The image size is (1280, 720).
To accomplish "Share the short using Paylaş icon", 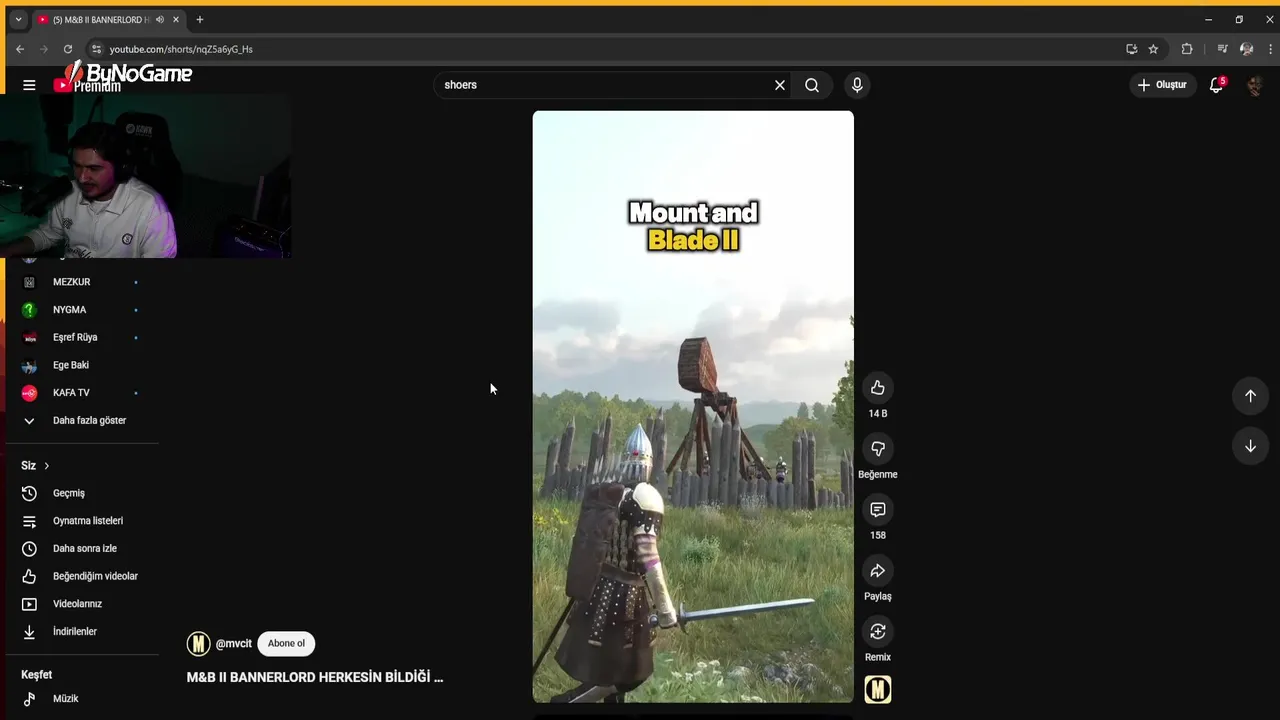I will (878, 571).
